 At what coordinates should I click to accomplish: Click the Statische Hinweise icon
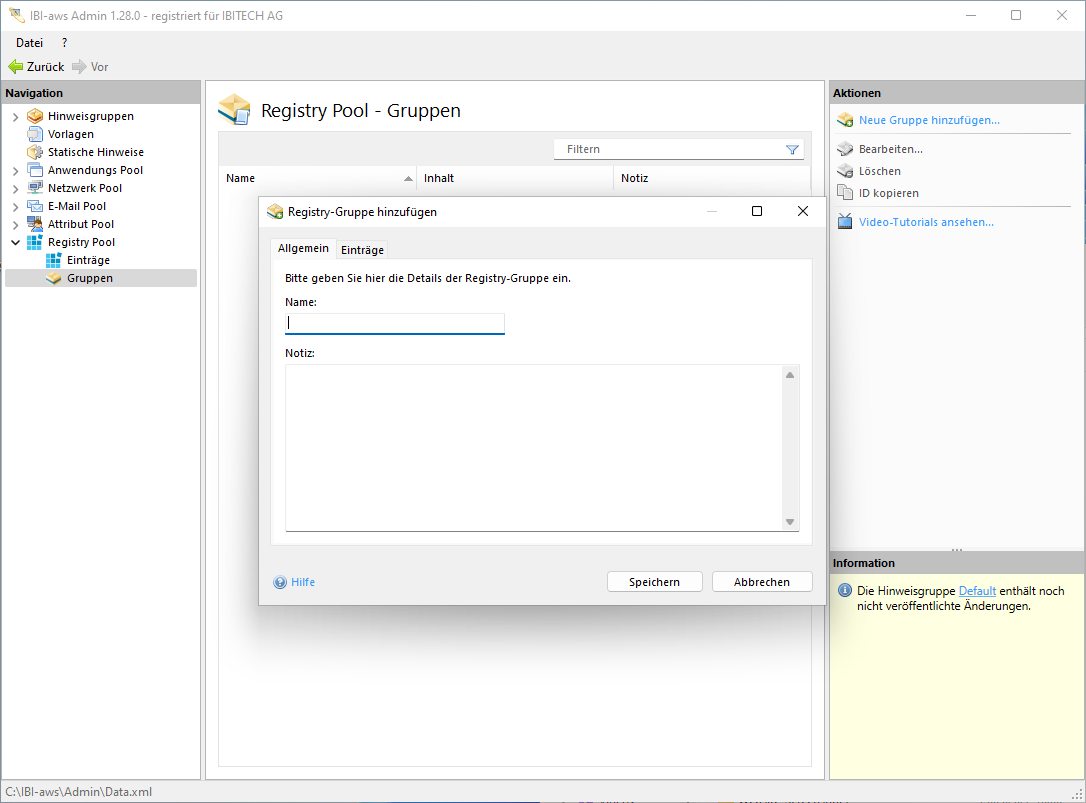(35, 152)
